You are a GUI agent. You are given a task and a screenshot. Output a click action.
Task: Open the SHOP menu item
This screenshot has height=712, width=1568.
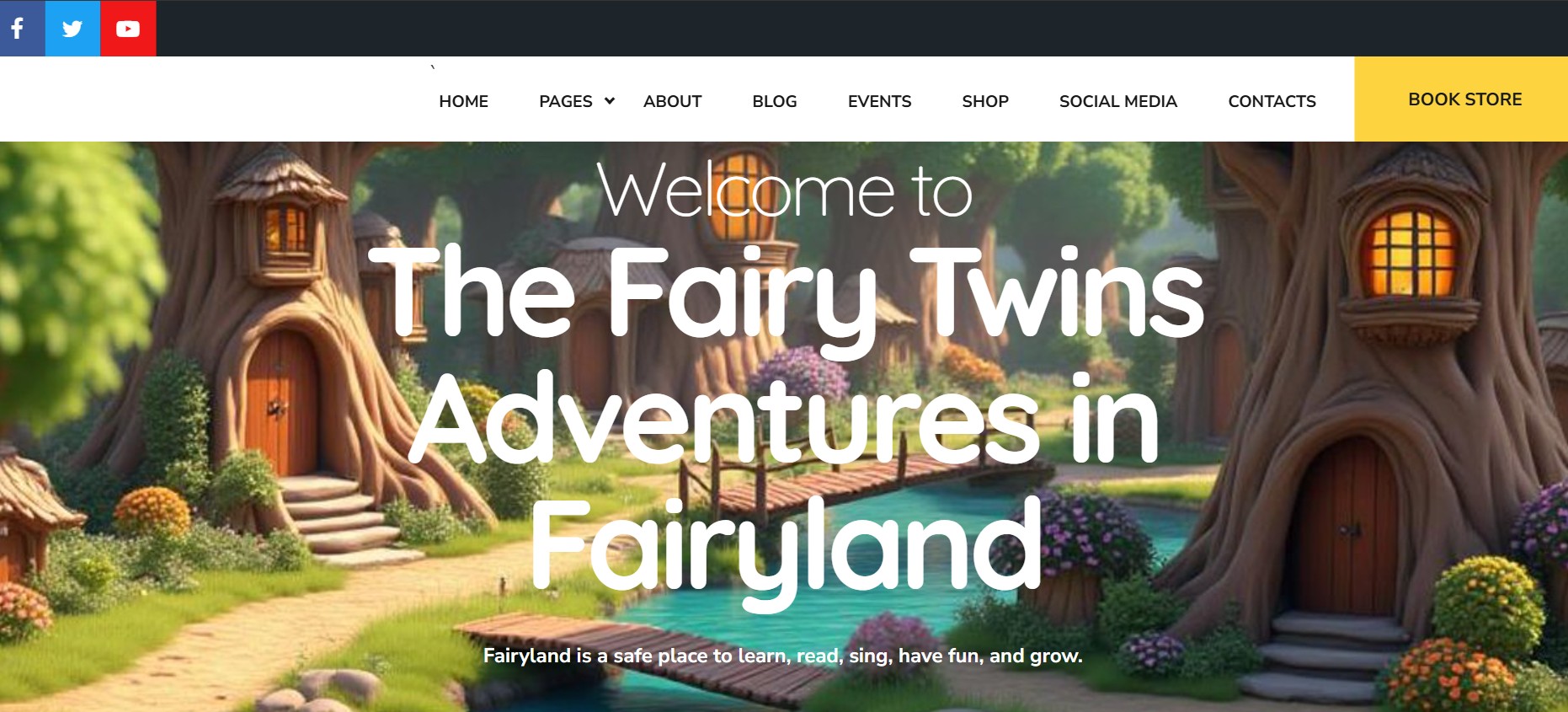pyautogui.click(x=984, y=101)
